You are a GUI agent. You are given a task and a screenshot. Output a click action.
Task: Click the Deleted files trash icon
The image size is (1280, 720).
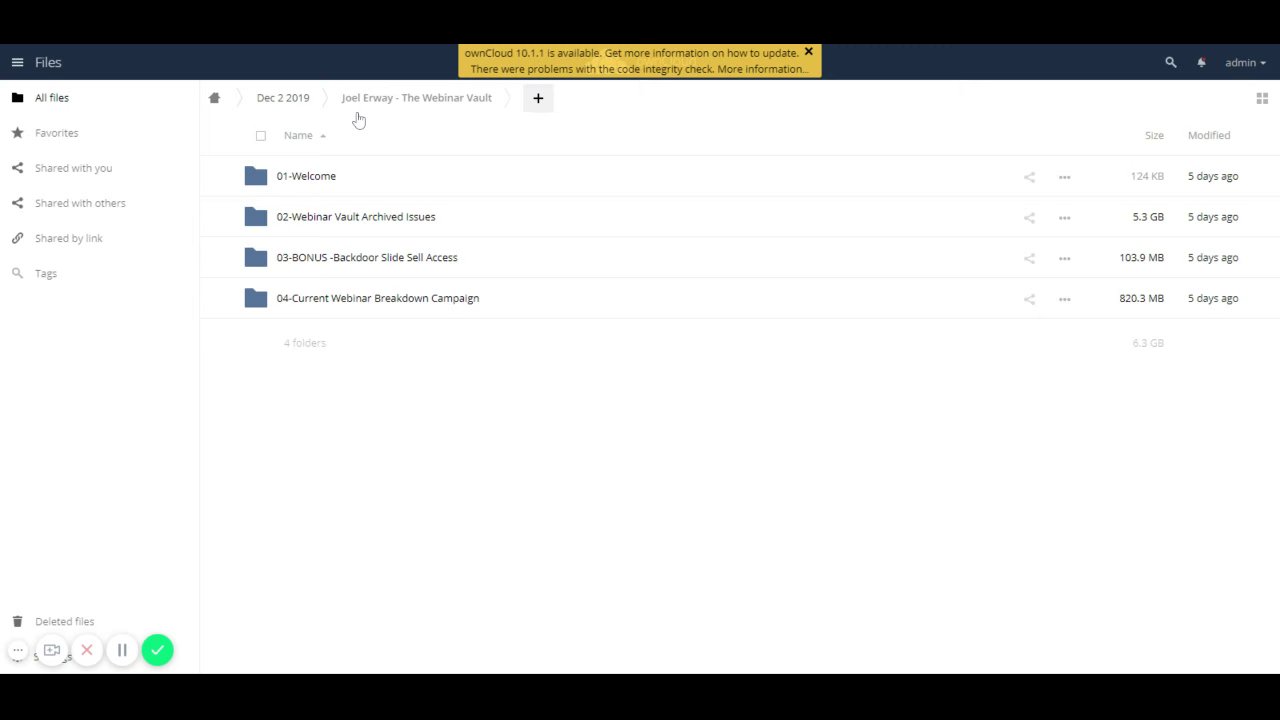(17, 621)
